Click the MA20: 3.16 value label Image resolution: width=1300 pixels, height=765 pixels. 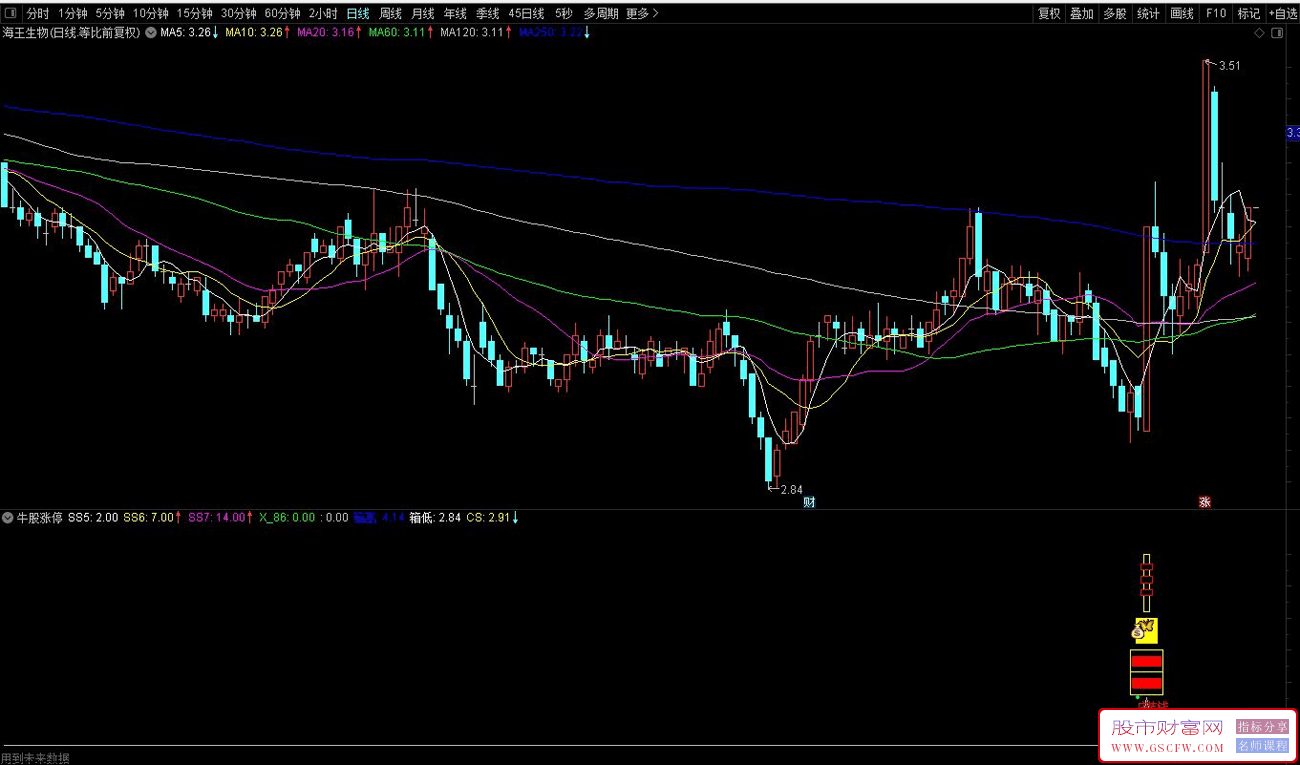tap(326, 33)
